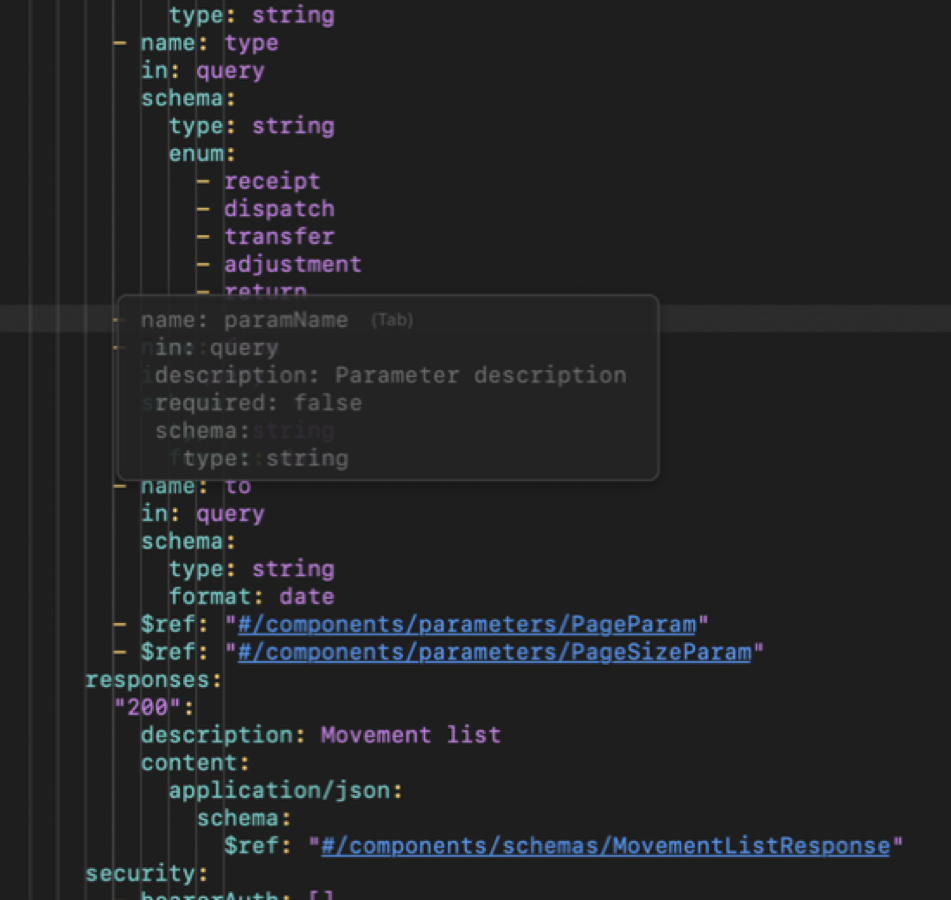The image size is (951, 900).
Task: Click the 'enum:' key under schema
Action: [194, 153]
